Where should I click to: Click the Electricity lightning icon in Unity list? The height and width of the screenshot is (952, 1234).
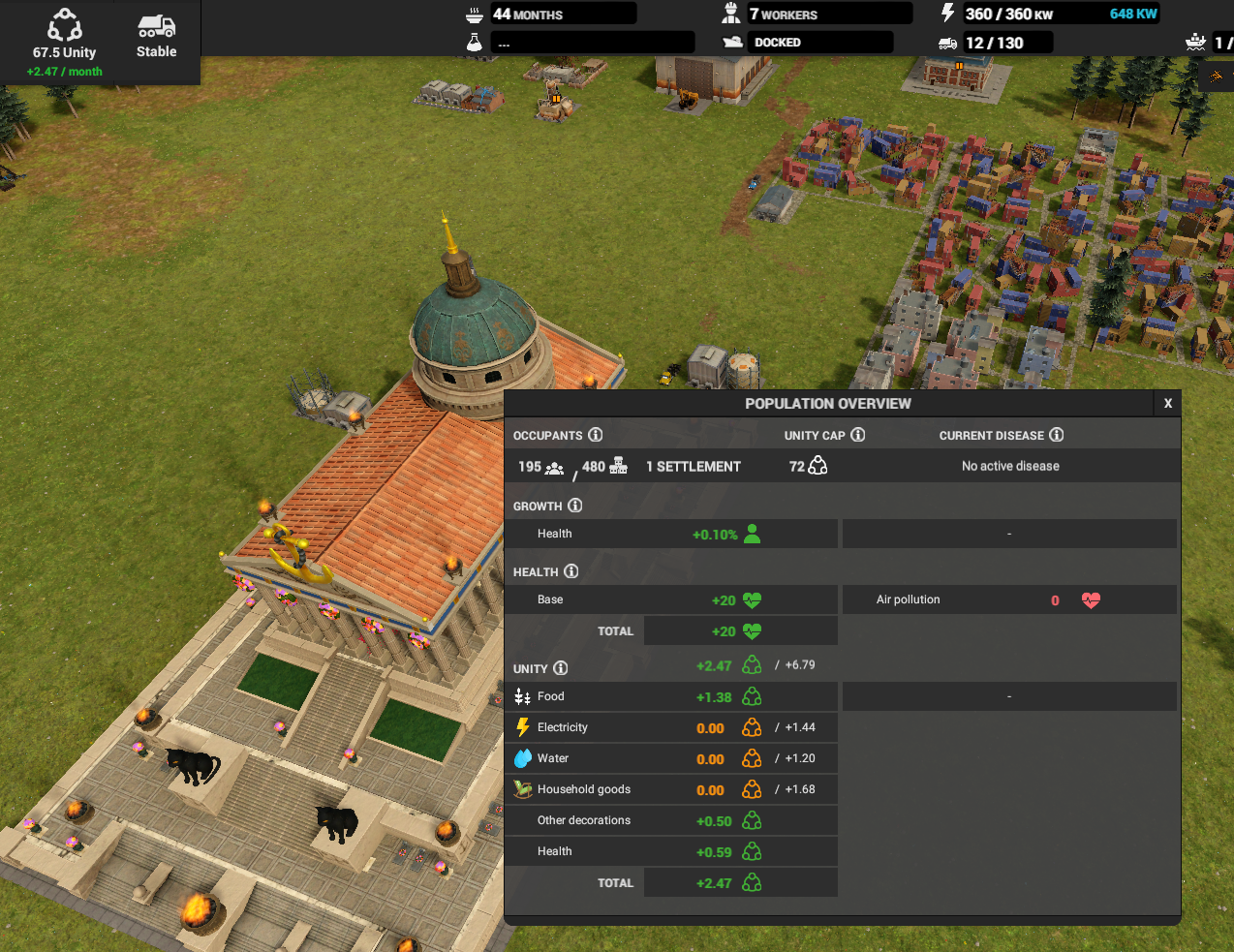(522, 727)
